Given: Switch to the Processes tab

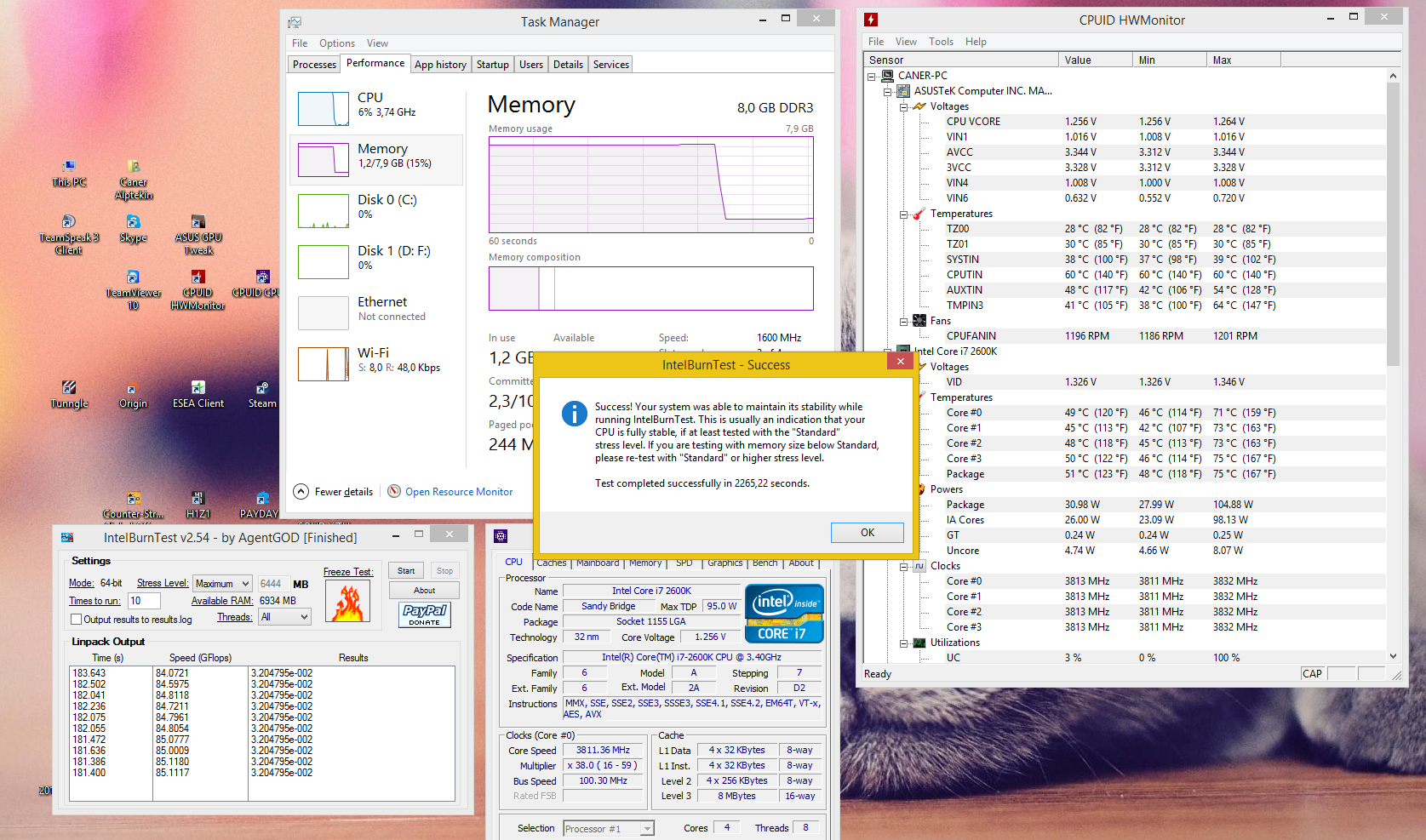Looking at the screenshot, I should pos(314,65).
